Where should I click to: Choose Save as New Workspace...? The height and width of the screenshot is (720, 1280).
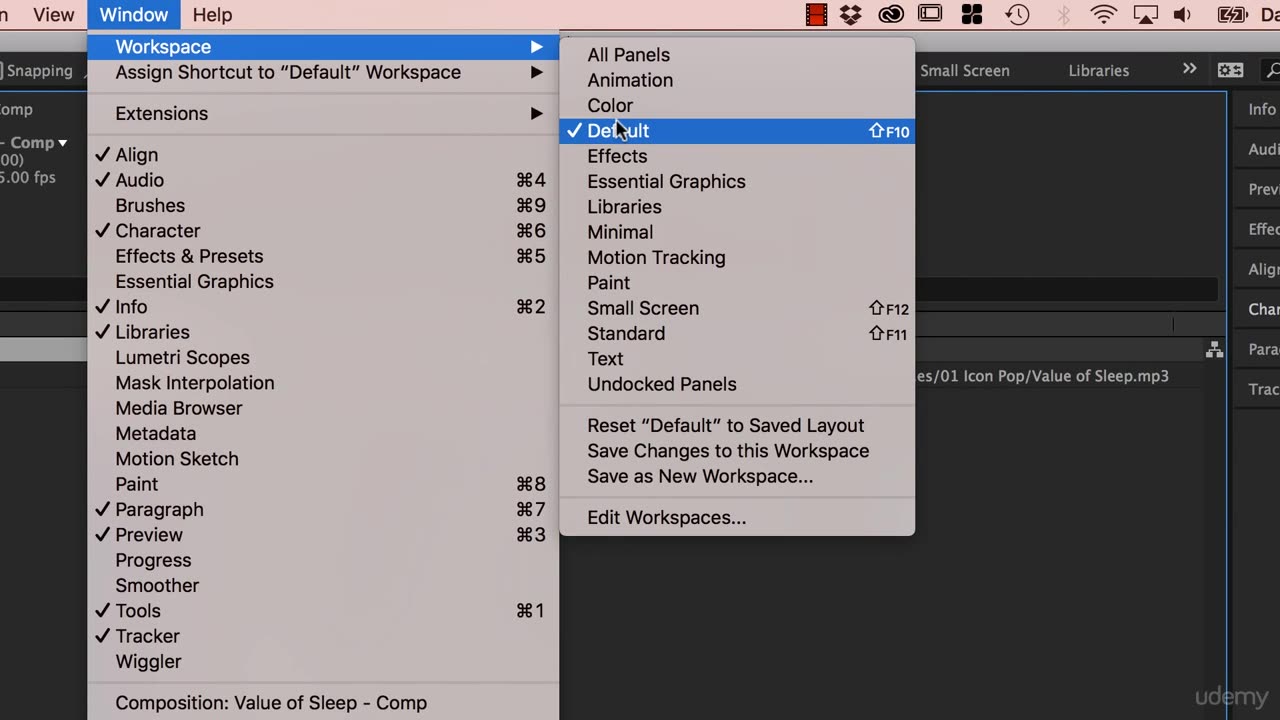737,476
